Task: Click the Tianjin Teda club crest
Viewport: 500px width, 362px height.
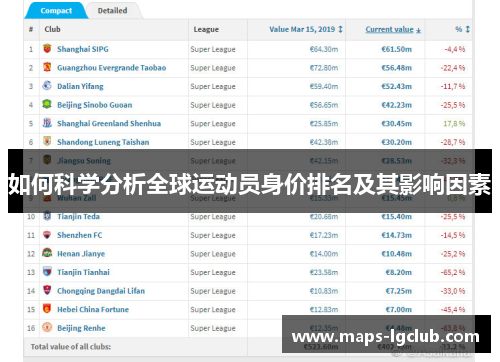Action: pyautogui.click(x=47, y=216)
